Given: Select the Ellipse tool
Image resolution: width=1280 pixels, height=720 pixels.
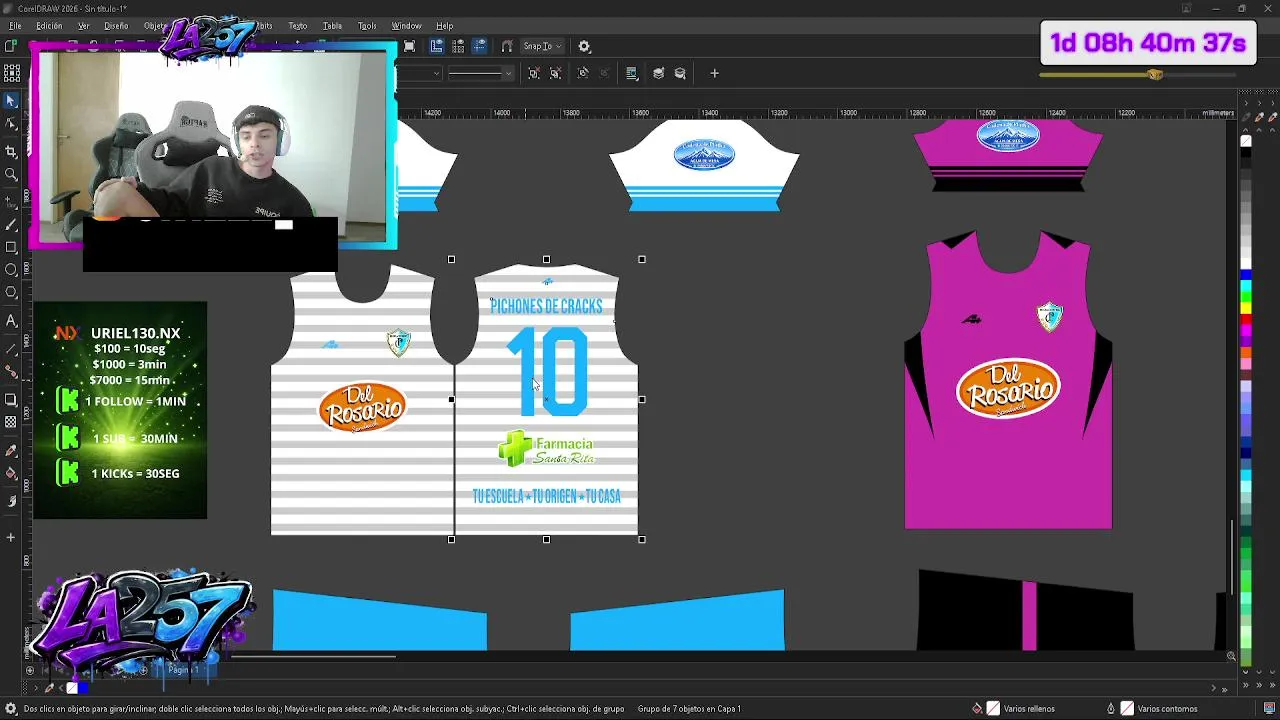Looking at the screenshot, I should pos(11,270).
